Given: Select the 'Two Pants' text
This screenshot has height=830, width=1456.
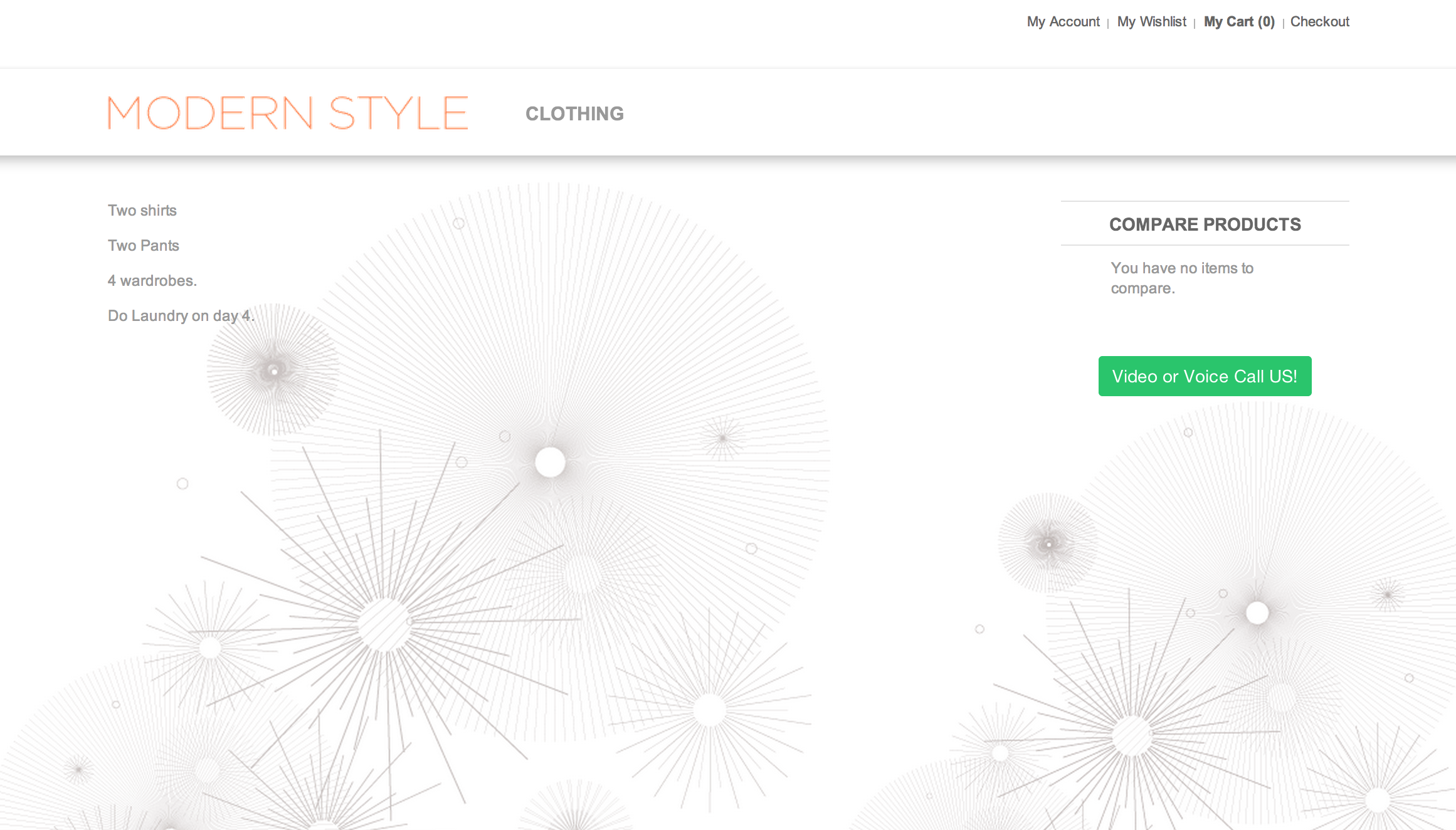Looking at the screenshot, I should (144, 246).
